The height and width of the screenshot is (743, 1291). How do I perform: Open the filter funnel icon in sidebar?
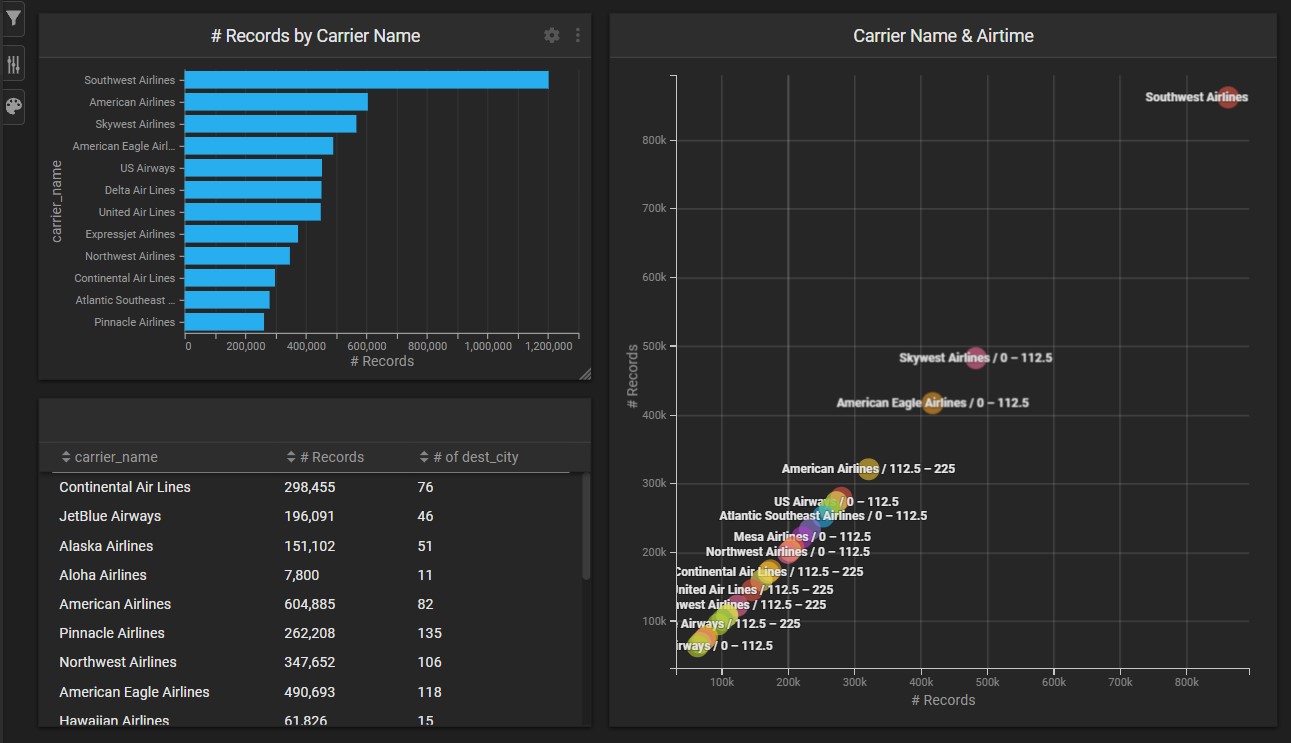click(x=13, y=19)
